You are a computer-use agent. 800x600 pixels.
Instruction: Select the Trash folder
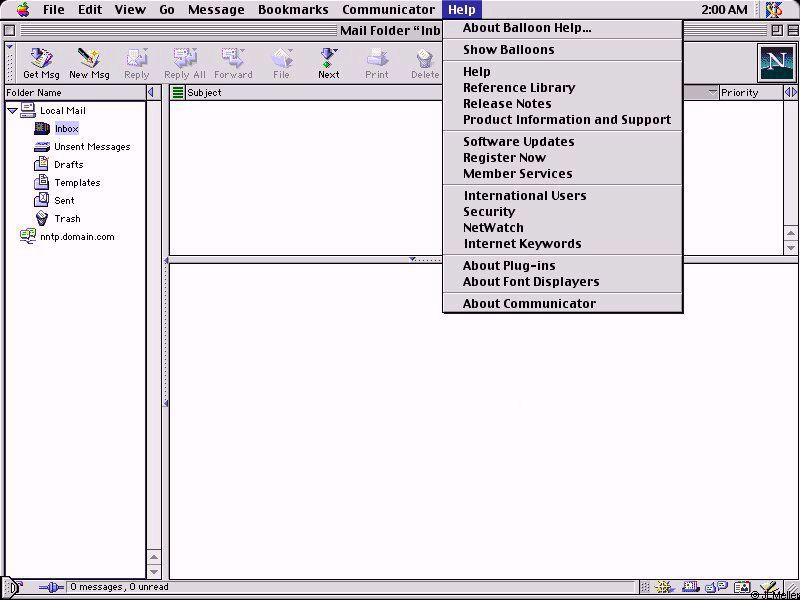[x=67, y=218]
